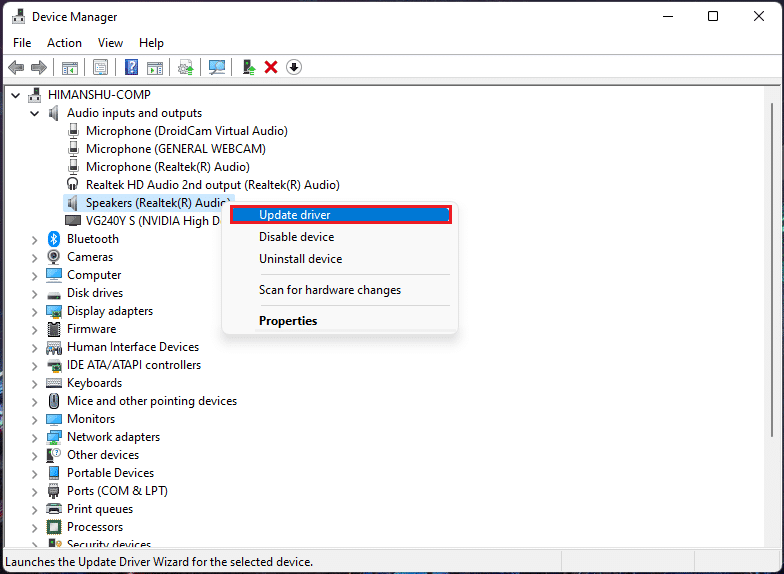Select Scan for hardware changes context entry

(340, 290)
